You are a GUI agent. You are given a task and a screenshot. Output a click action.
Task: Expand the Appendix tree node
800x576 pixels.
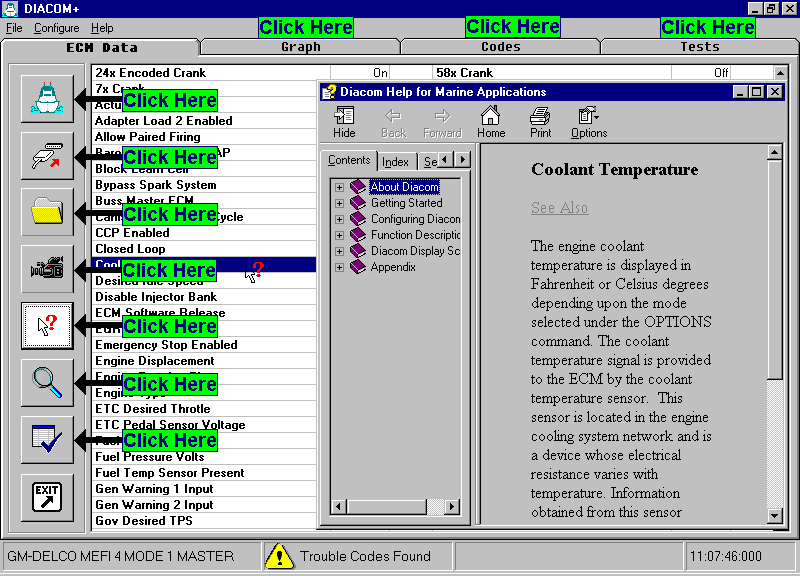coord(340,267)
